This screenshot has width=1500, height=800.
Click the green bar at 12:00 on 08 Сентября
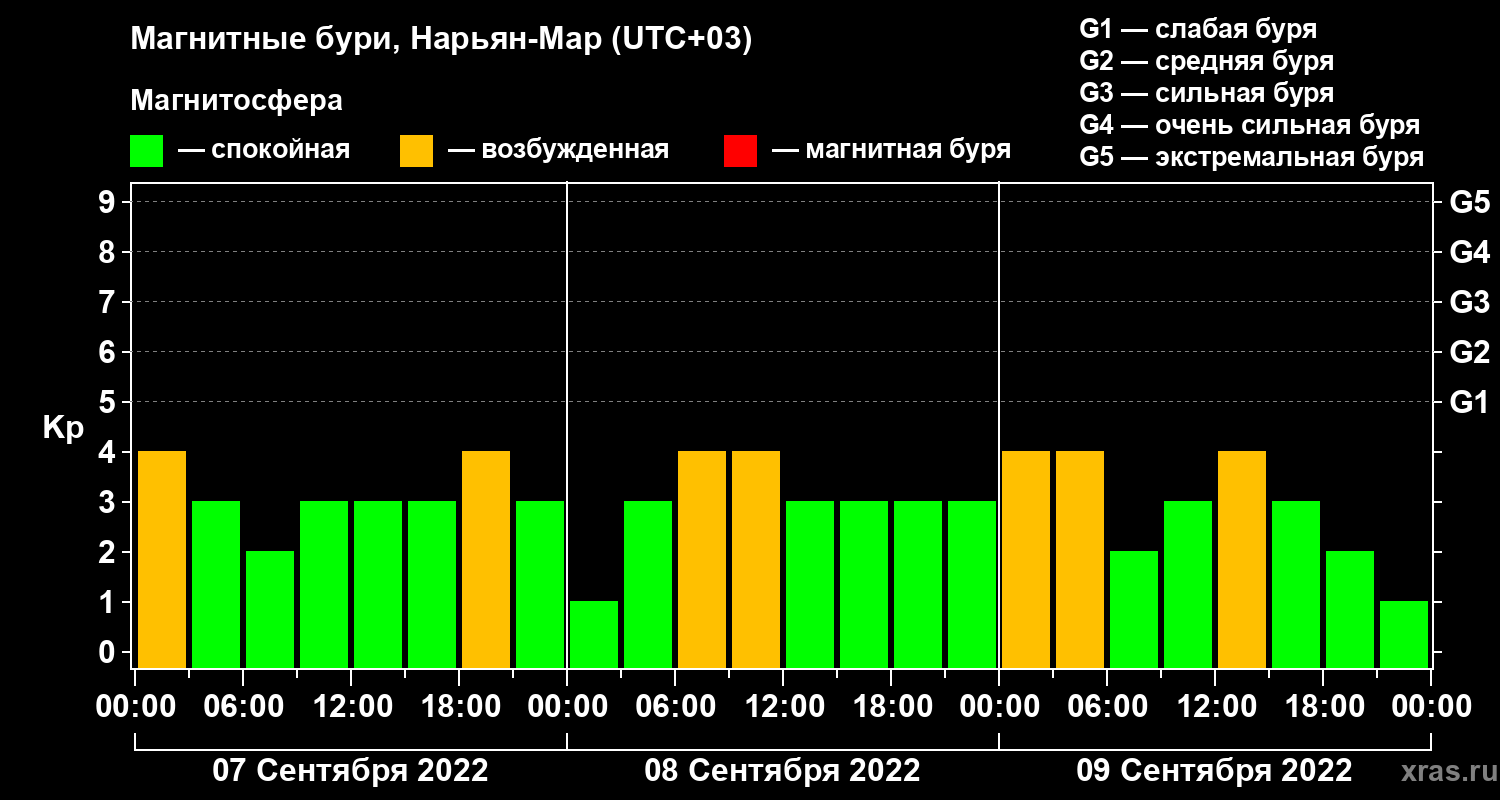[810, 584]
